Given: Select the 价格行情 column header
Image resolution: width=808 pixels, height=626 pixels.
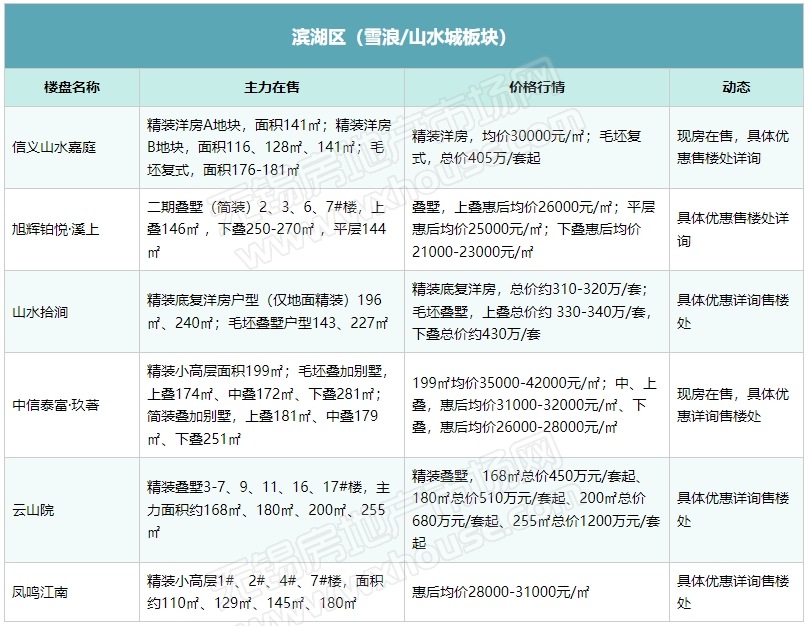Looking at the screenshot, I should (x=537, y=87).
